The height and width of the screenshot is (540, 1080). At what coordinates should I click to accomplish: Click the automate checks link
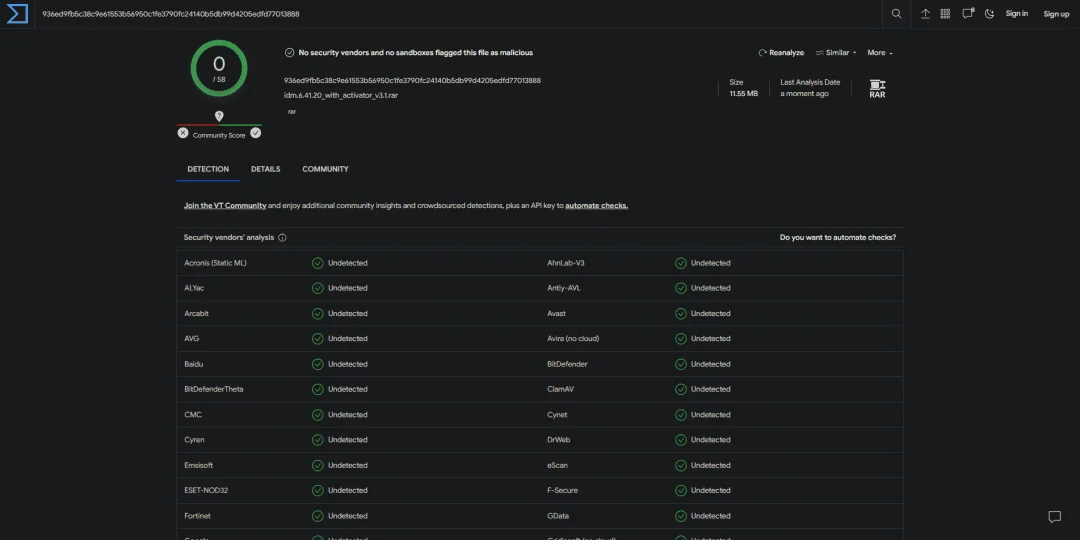tap(596, 206)
